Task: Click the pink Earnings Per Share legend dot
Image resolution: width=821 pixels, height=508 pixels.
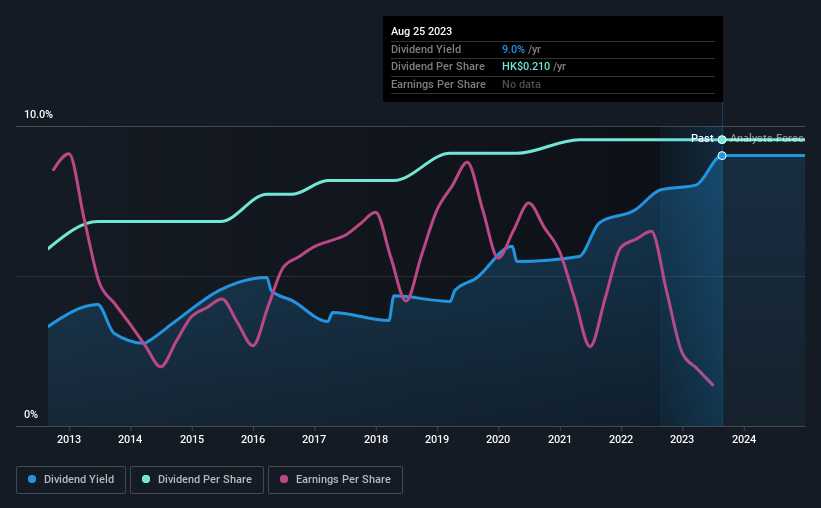Action: tap(284, 479)
